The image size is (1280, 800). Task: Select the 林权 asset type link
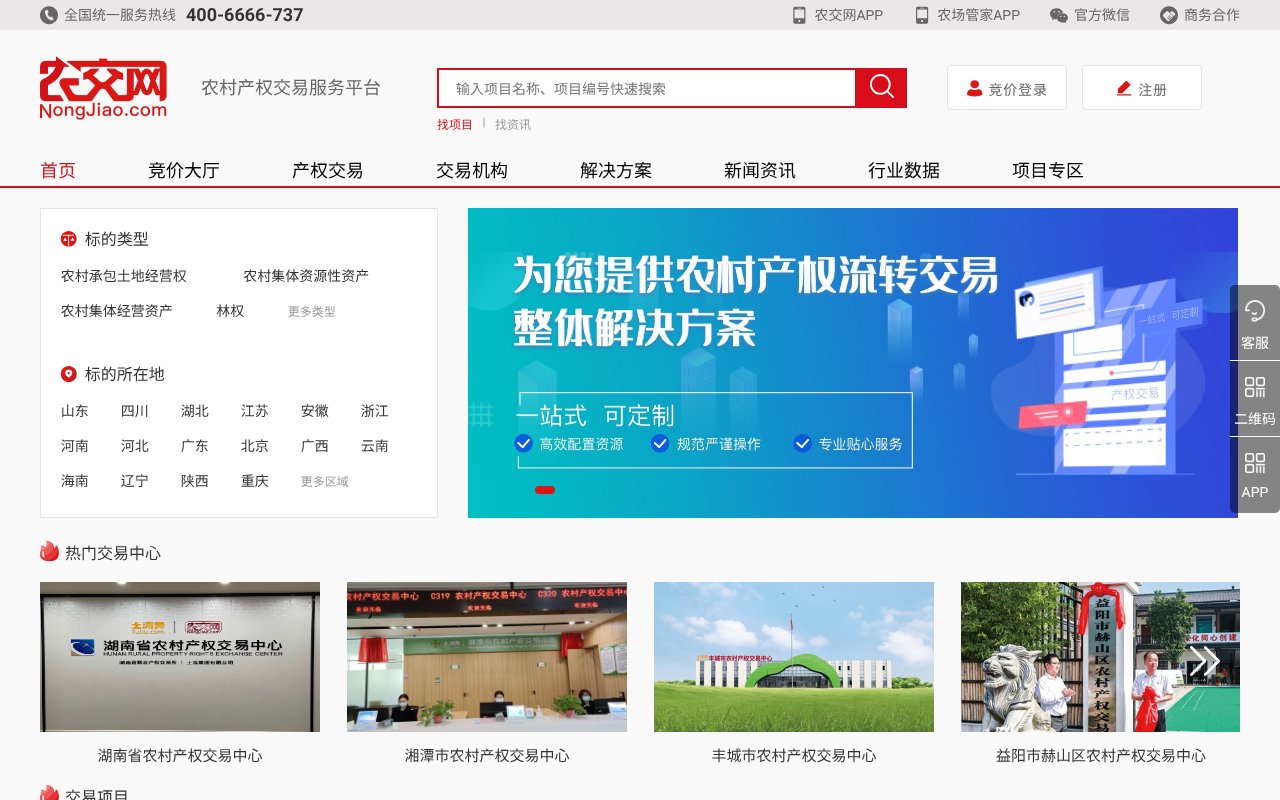(231, 311)
